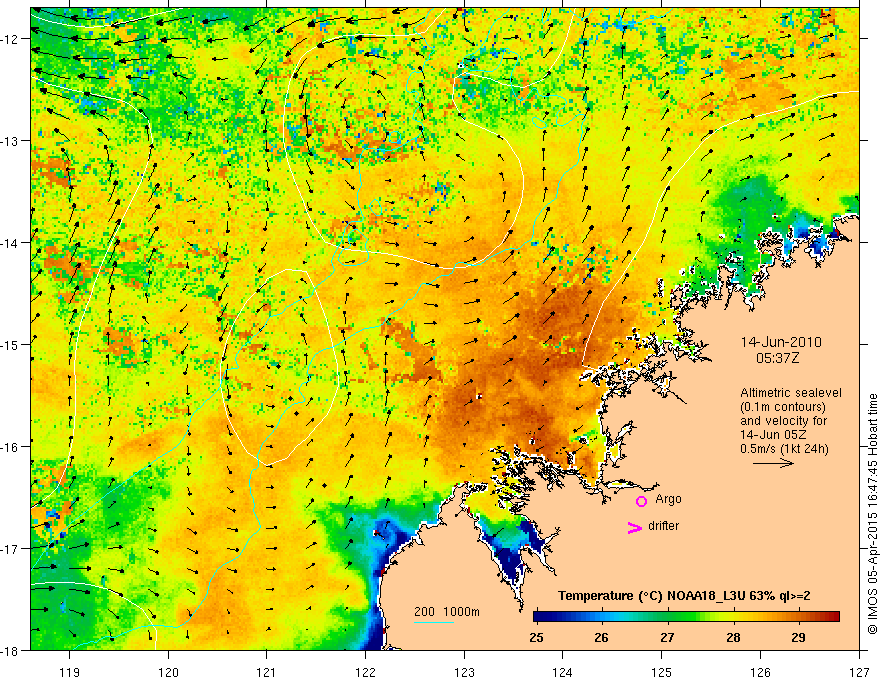Click latitude axis label -17
The width and height of the screenshot is (880, 680).
click(x=9, y=548)
